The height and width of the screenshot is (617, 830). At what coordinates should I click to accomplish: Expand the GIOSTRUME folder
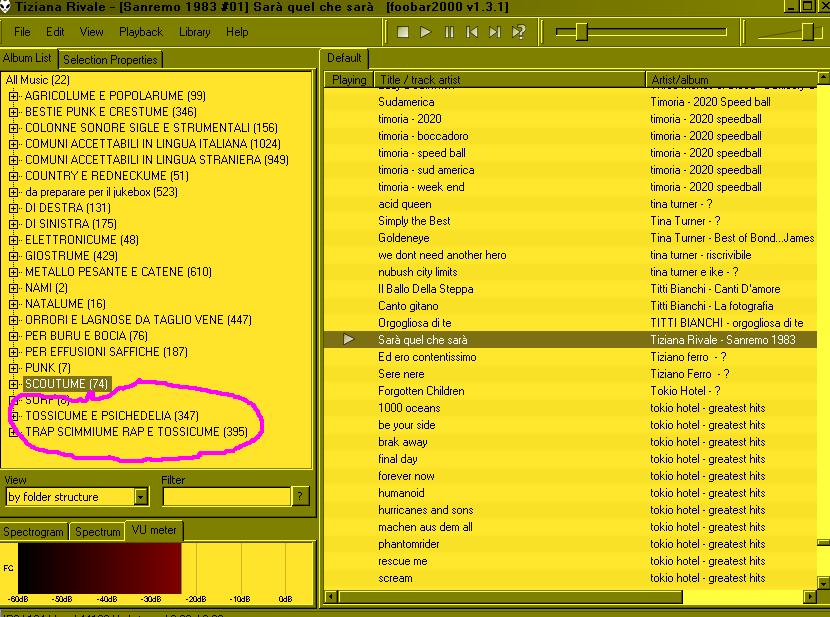[14, 256]
